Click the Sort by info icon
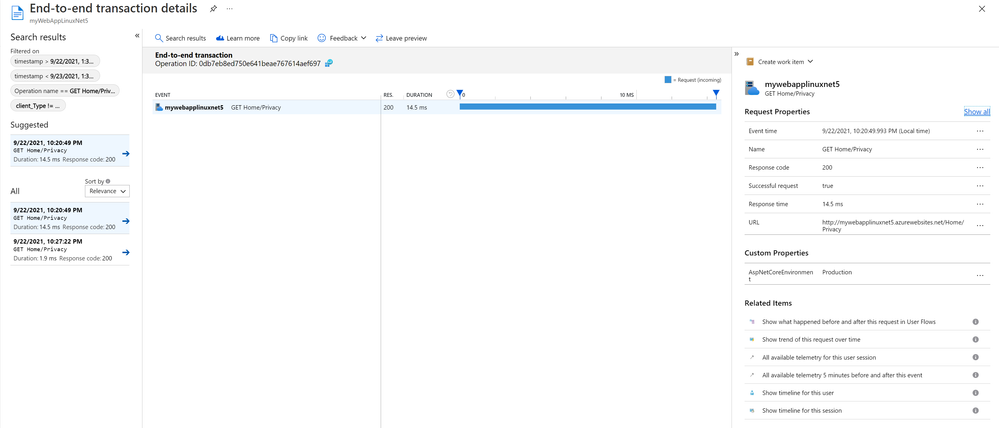The height and width of the screenshot is (428, 999). click(108, 182)
